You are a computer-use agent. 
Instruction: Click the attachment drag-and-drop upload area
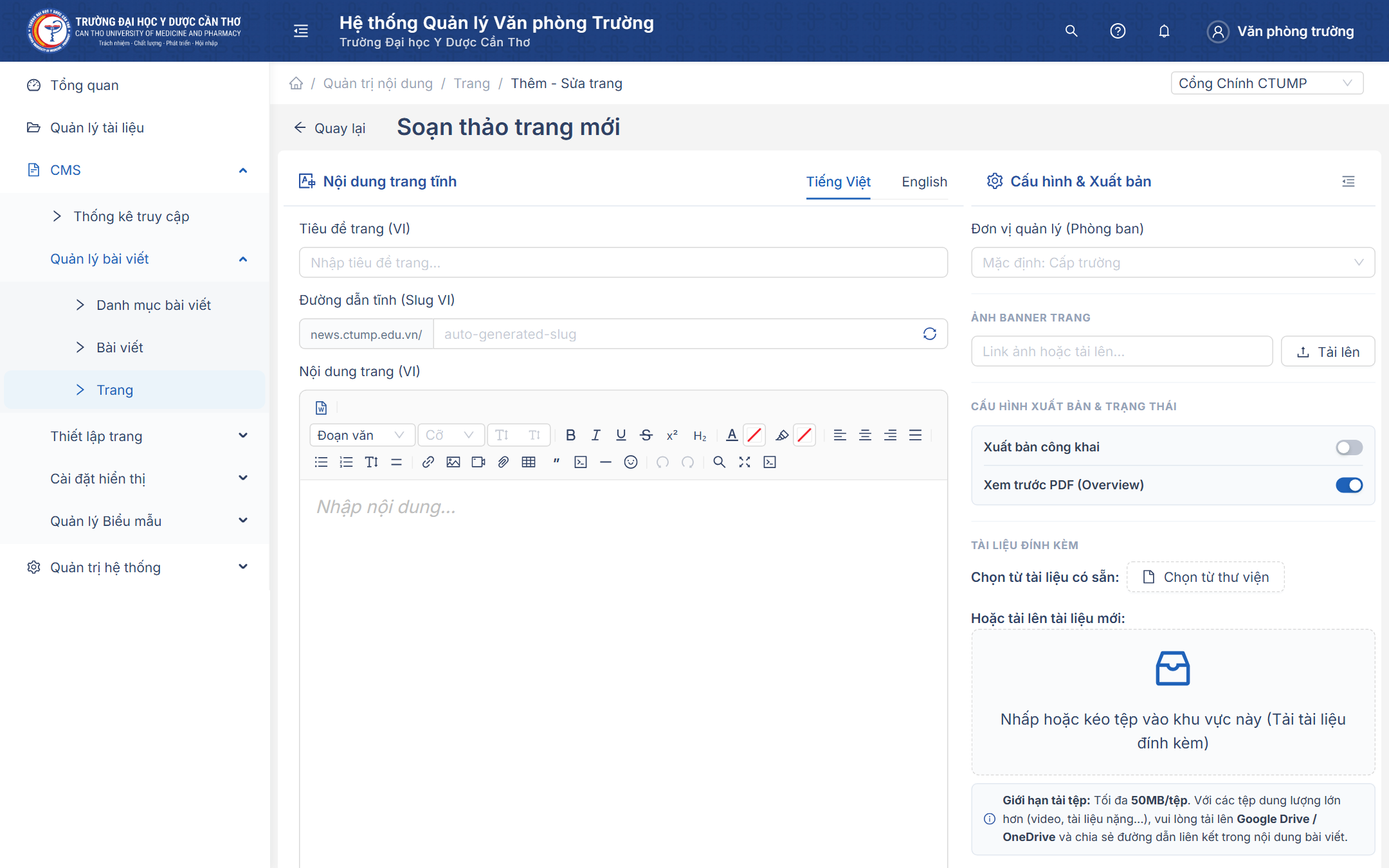click(x=1172, y=702)
